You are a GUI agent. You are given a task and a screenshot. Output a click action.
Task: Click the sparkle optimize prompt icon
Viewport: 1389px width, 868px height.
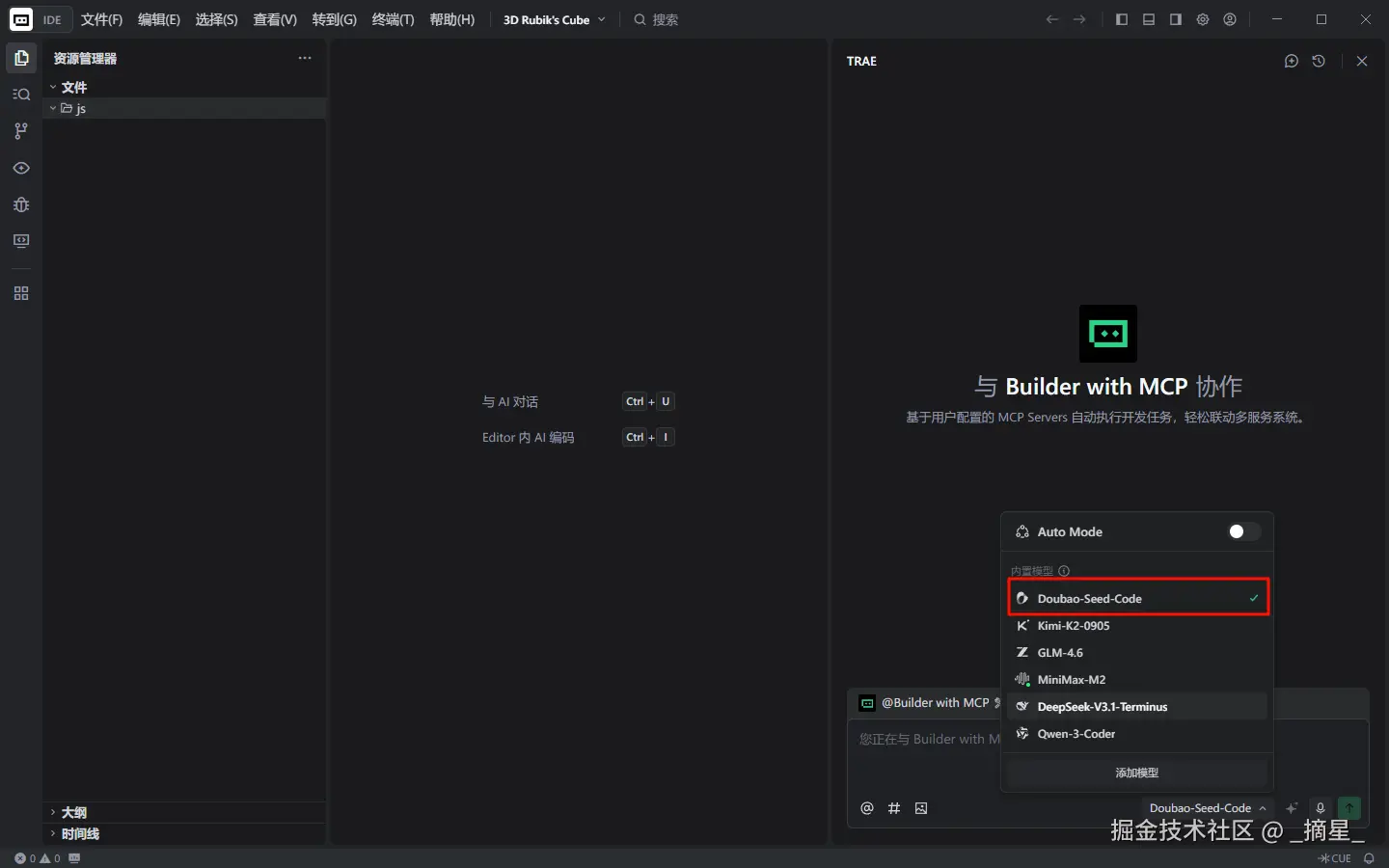click(x=1292, y=808)
